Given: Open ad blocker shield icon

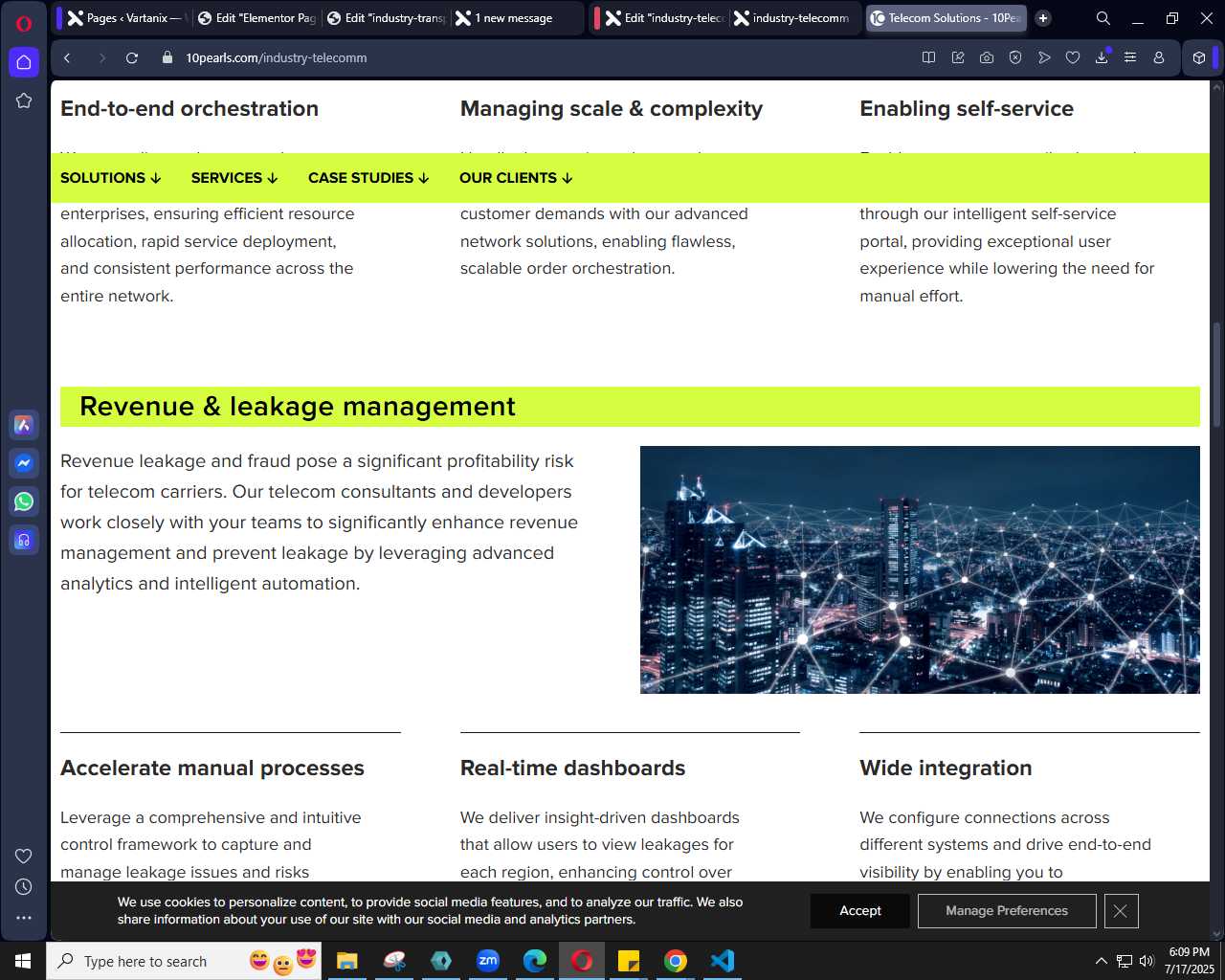Looking at the screenshot, I should pyautogui.click(x=1015, y=58).
